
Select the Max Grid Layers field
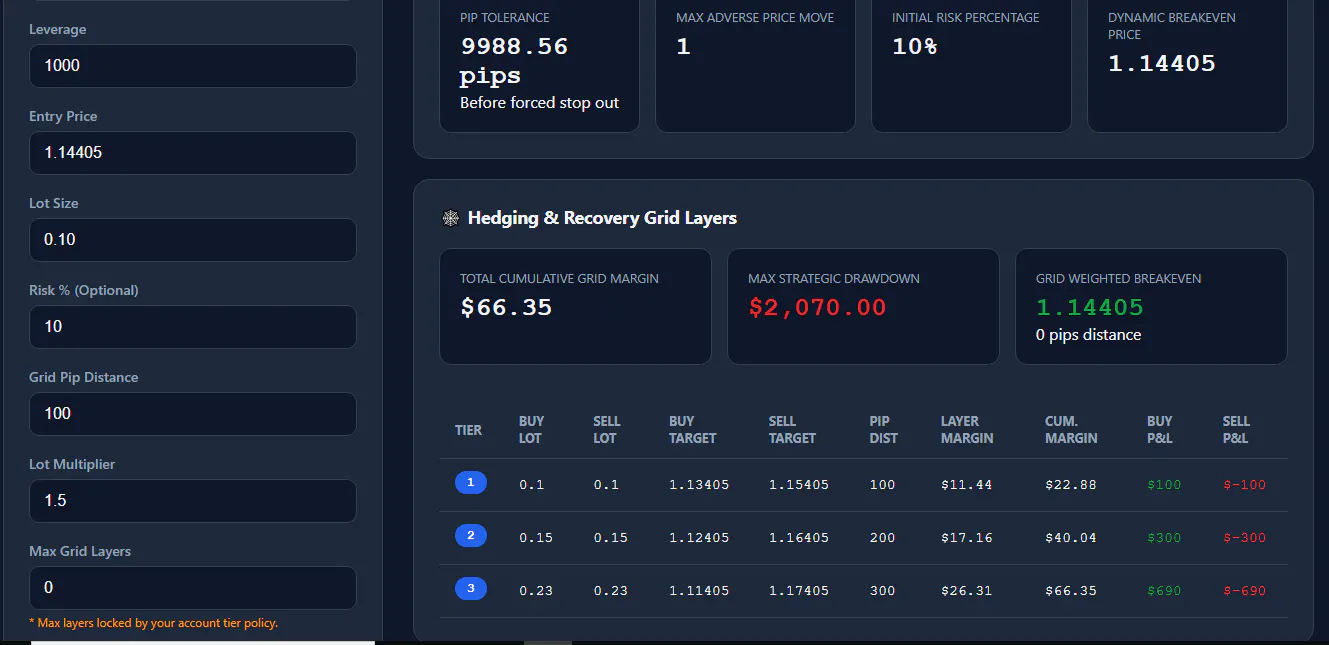click(193, 588)
